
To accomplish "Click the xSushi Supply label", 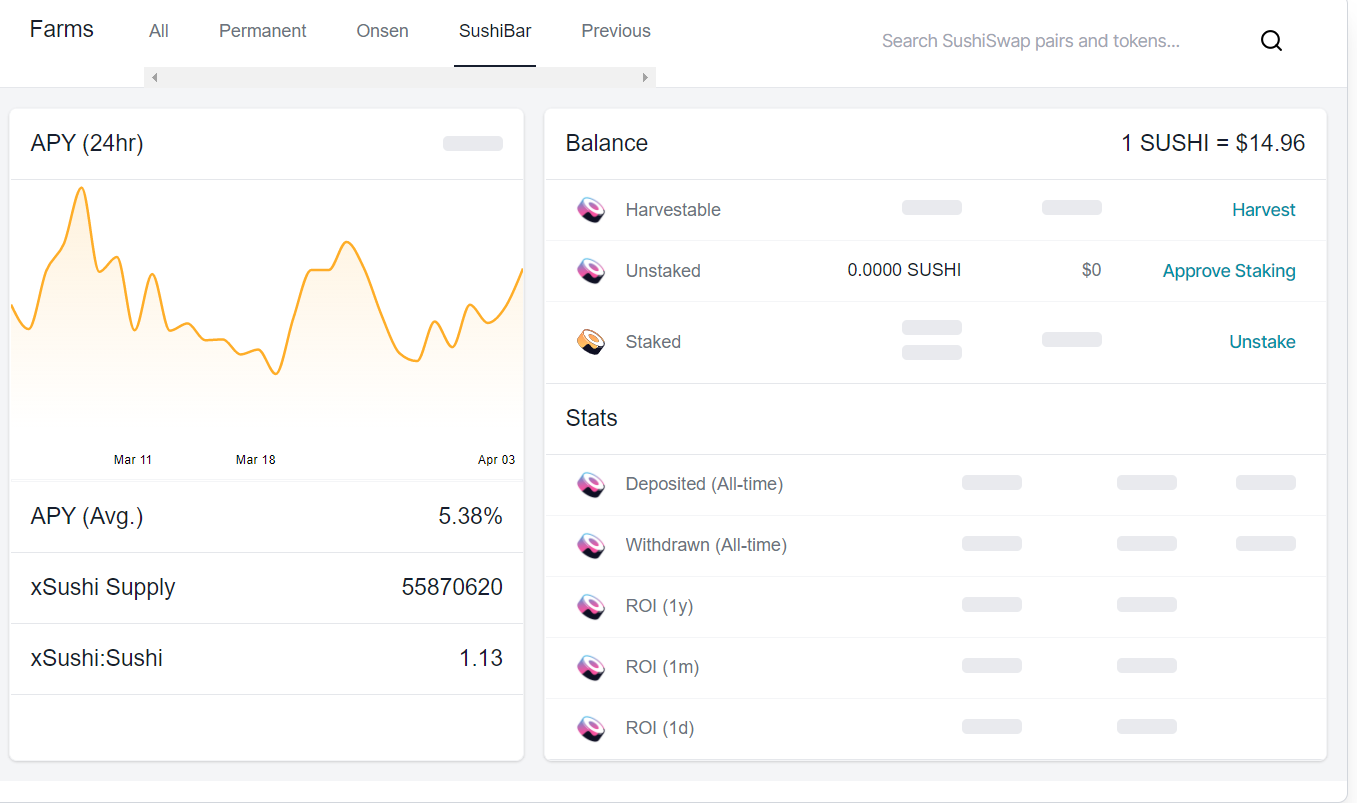I will click(x=103, y=588).
